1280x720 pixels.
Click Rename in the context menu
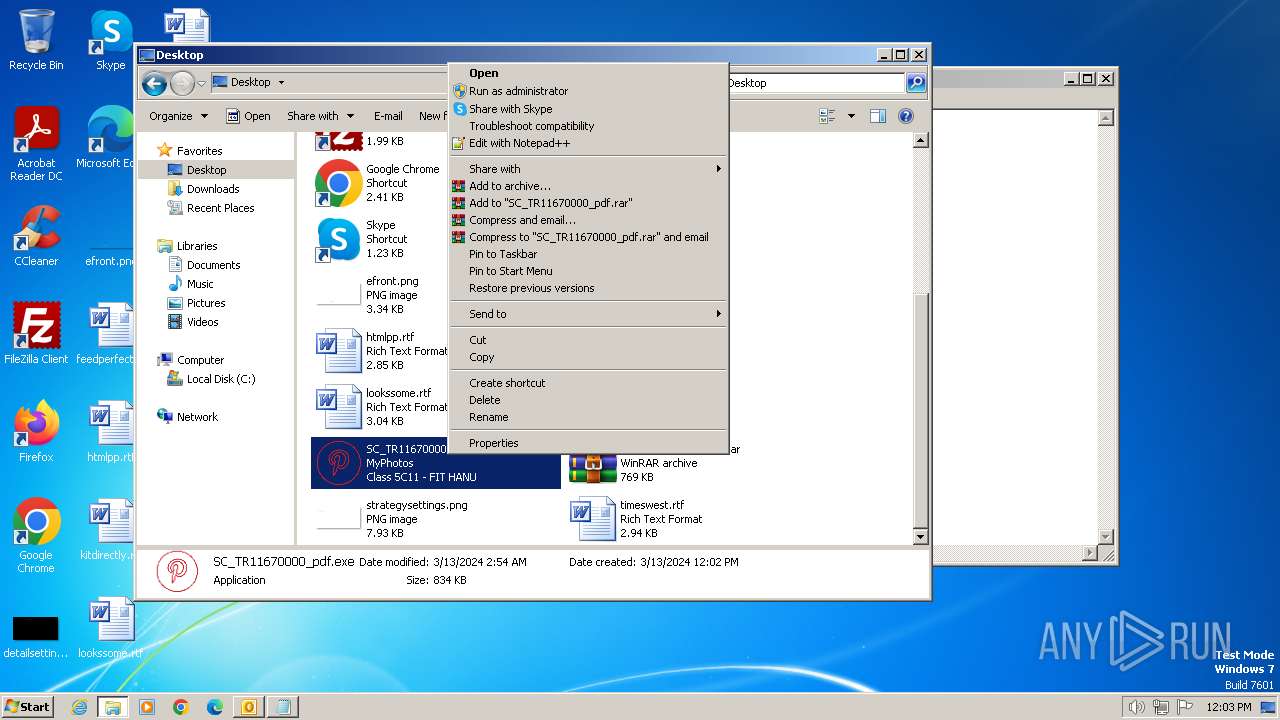coord(588,417)
